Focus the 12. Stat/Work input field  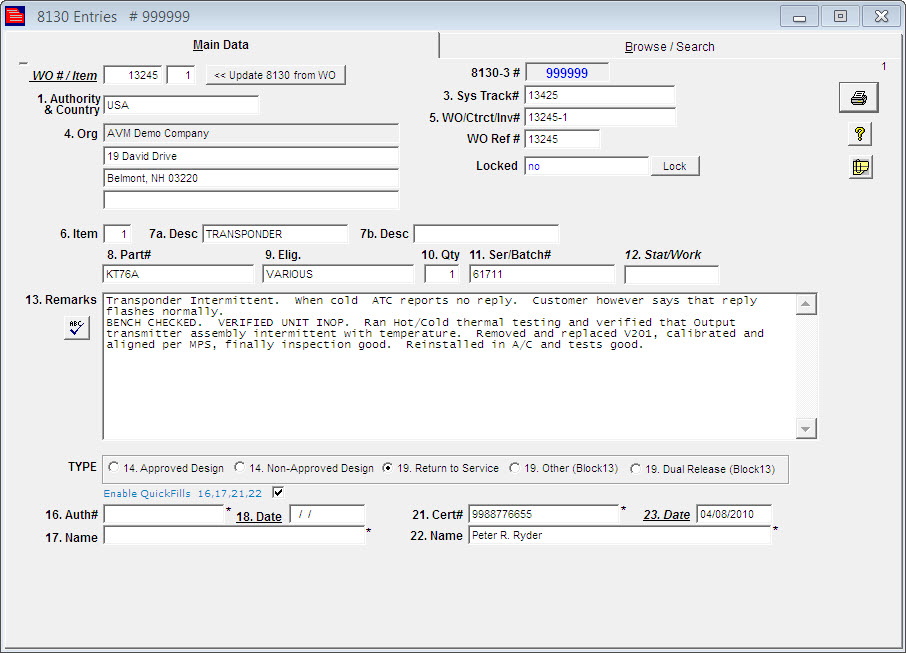(x=671, y=274)
